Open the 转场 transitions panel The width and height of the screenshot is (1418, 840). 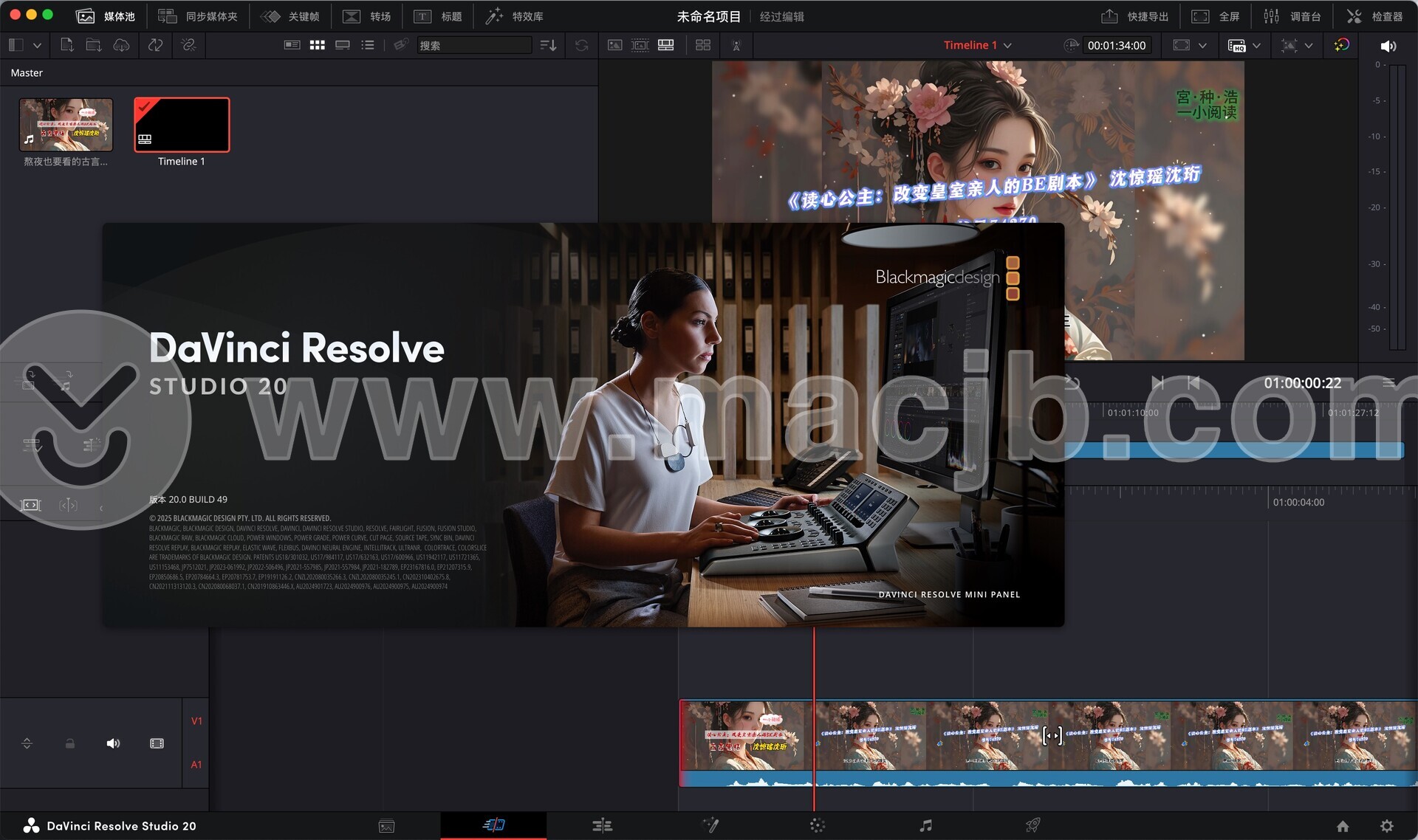[x=367, y=16]
